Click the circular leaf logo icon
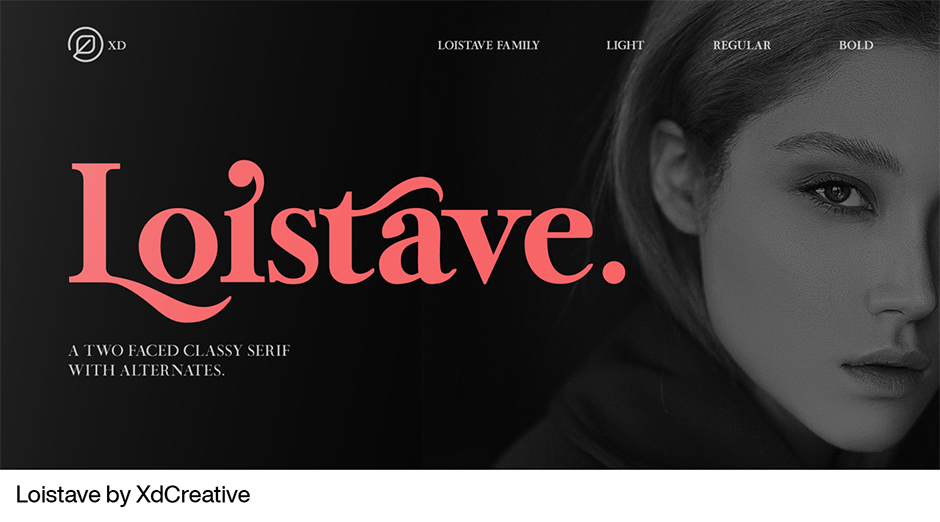This screenshot has height=522, width=940. (86, 44)
